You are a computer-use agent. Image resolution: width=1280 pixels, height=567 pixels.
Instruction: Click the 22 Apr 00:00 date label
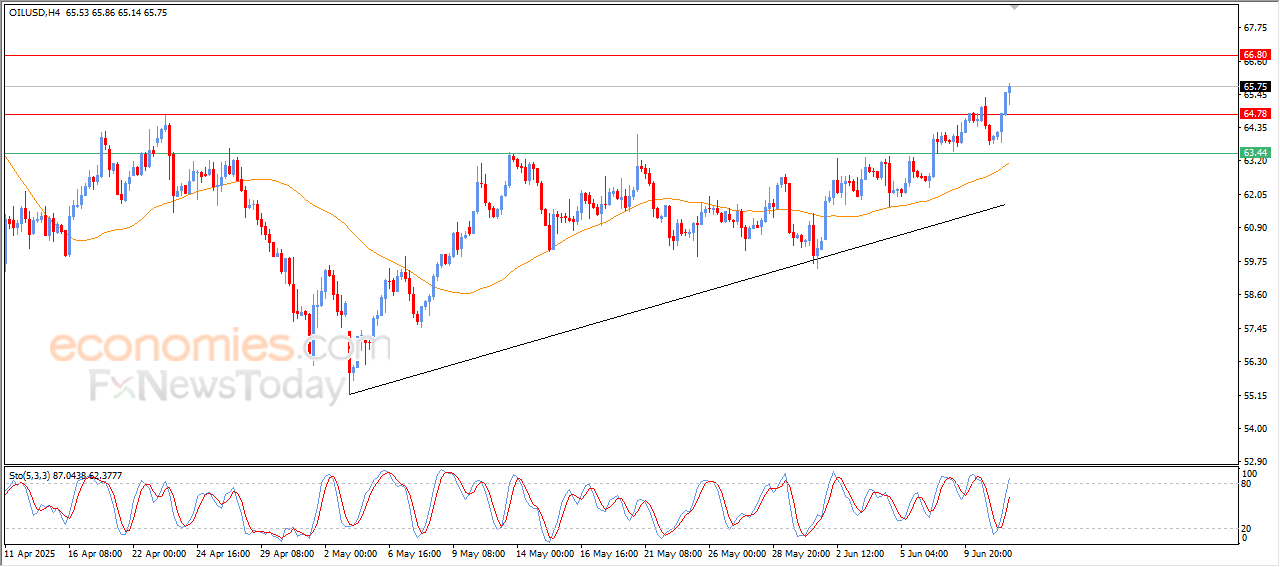point(159,552)
